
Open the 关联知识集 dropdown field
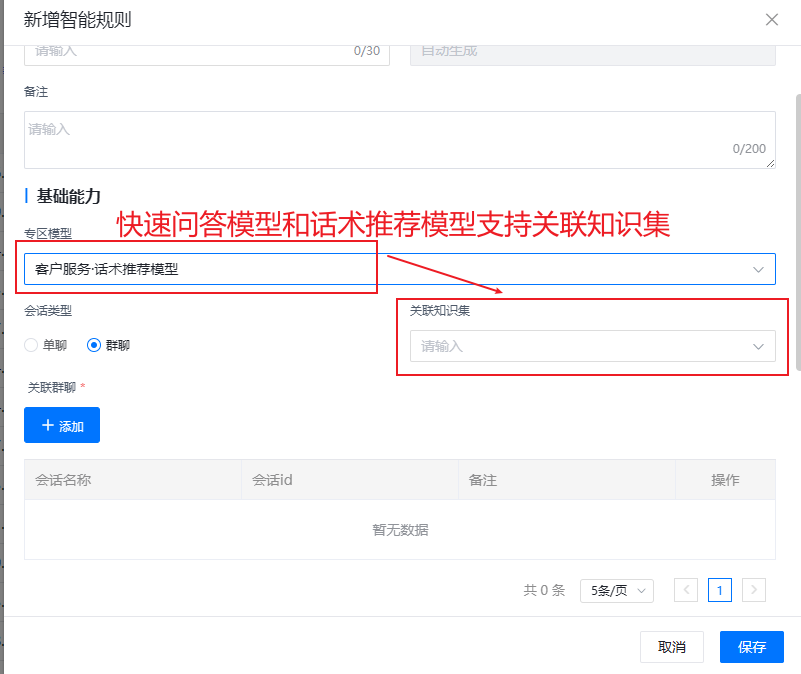580,346
